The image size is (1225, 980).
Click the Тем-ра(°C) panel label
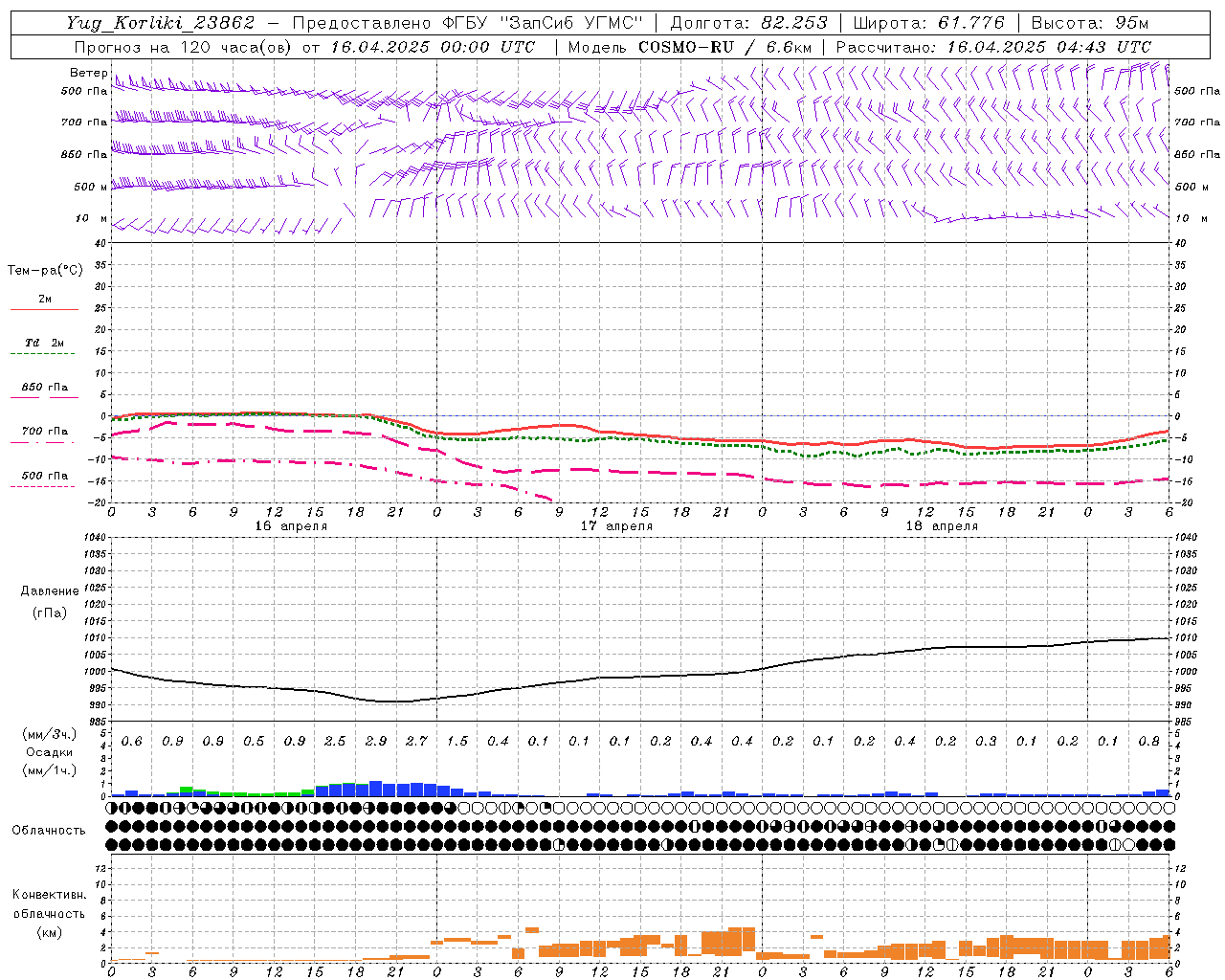point(46,271)
